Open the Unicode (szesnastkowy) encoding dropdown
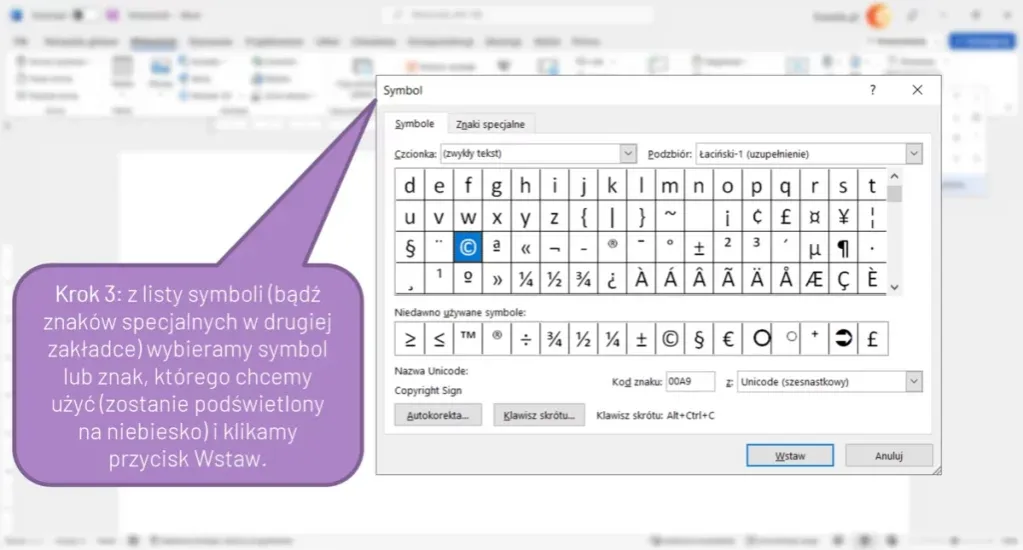Screen dimensions: 1023x550 click(913, 382)
